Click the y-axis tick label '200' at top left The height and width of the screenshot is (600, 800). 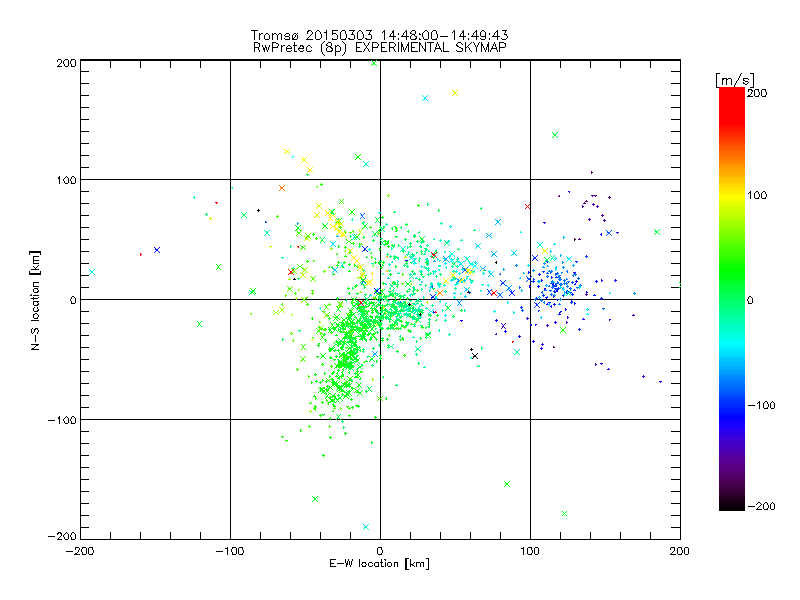pyautogui.click(x=66, y=63)
